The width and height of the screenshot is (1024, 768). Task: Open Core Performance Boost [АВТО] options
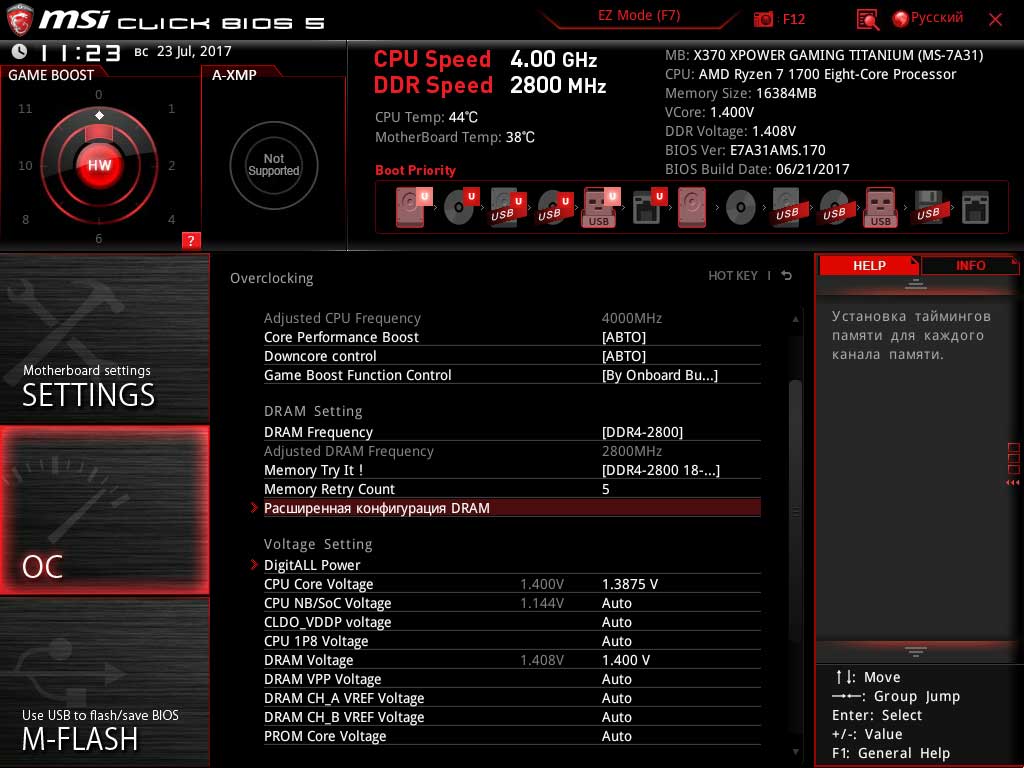point(512,337)
